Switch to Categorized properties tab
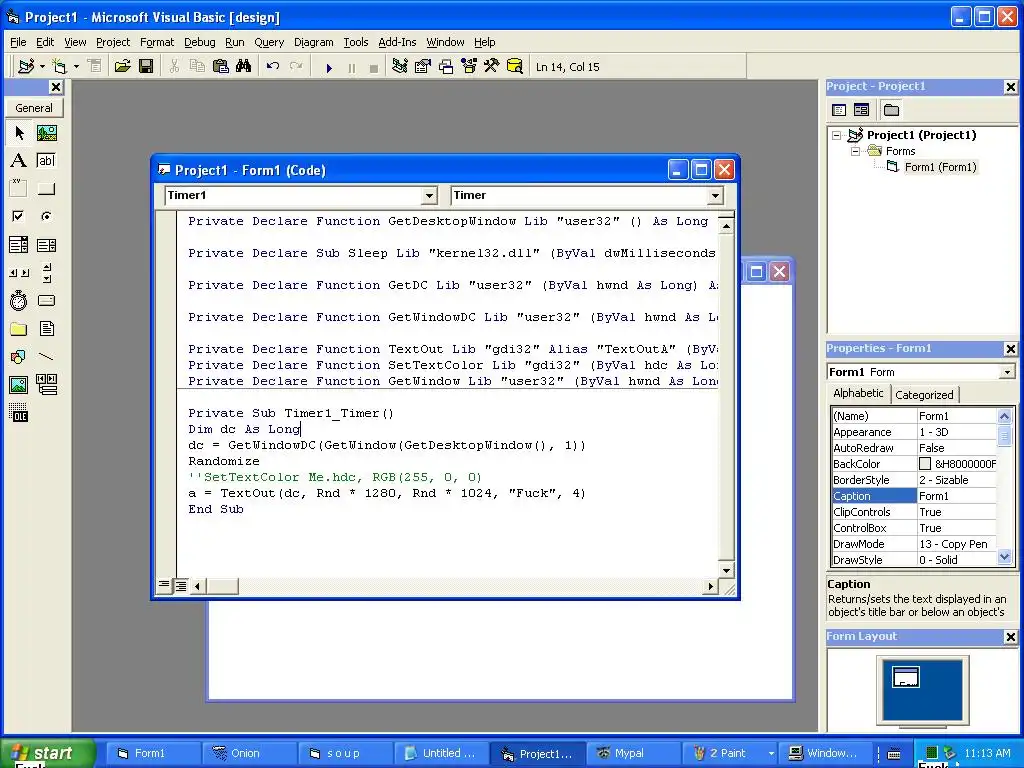The image size is (1024, 768). pyautogui.click(x=924, y=394)
